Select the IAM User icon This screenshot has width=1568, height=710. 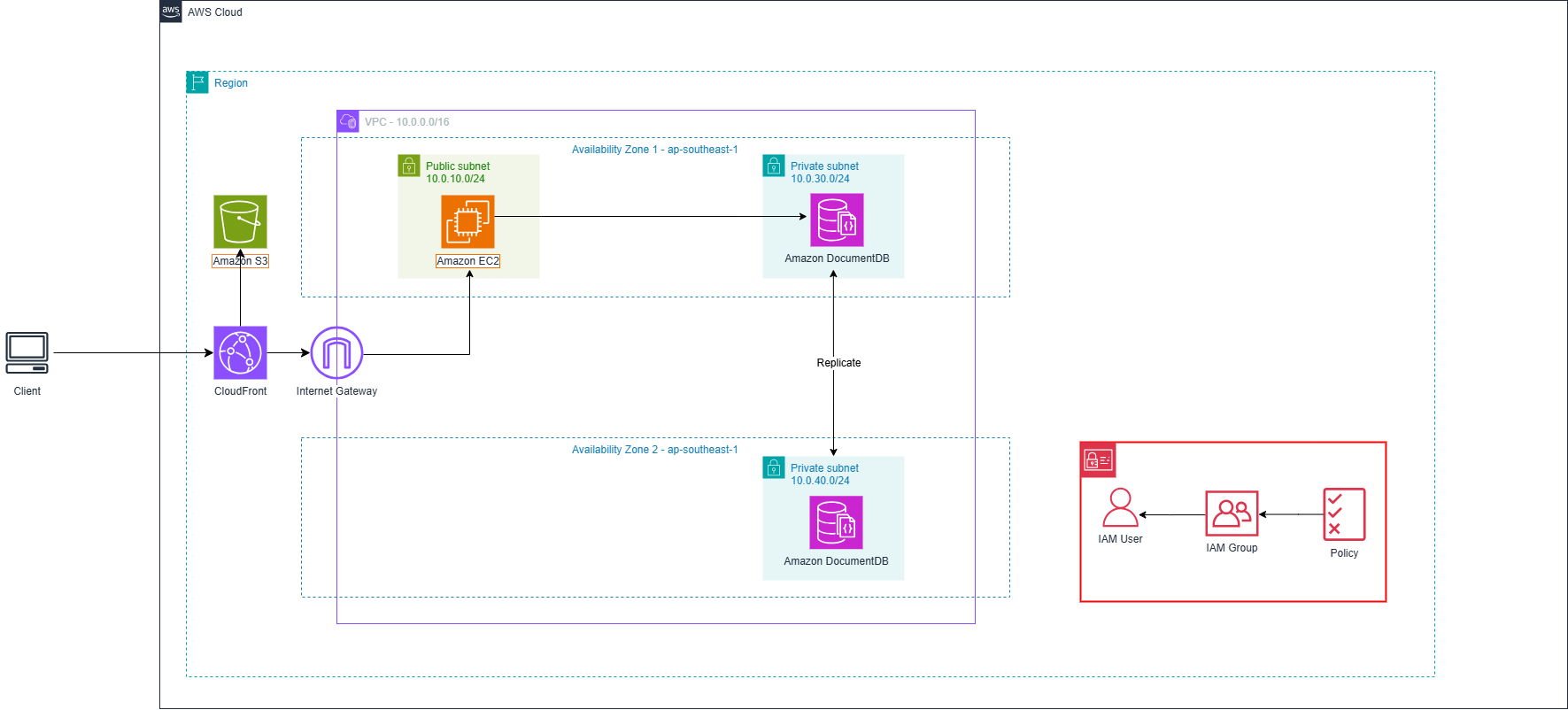[1120, 507]
